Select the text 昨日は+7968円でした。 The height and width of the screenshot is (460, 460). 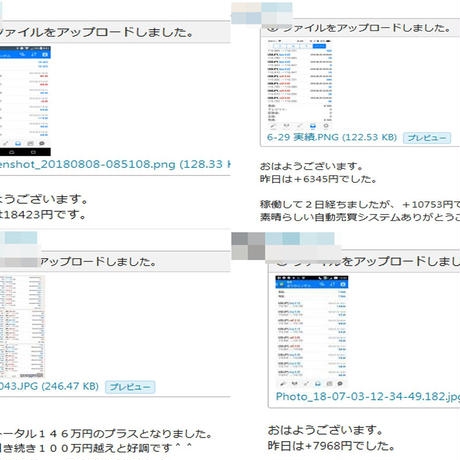click(x=331, y=446)
